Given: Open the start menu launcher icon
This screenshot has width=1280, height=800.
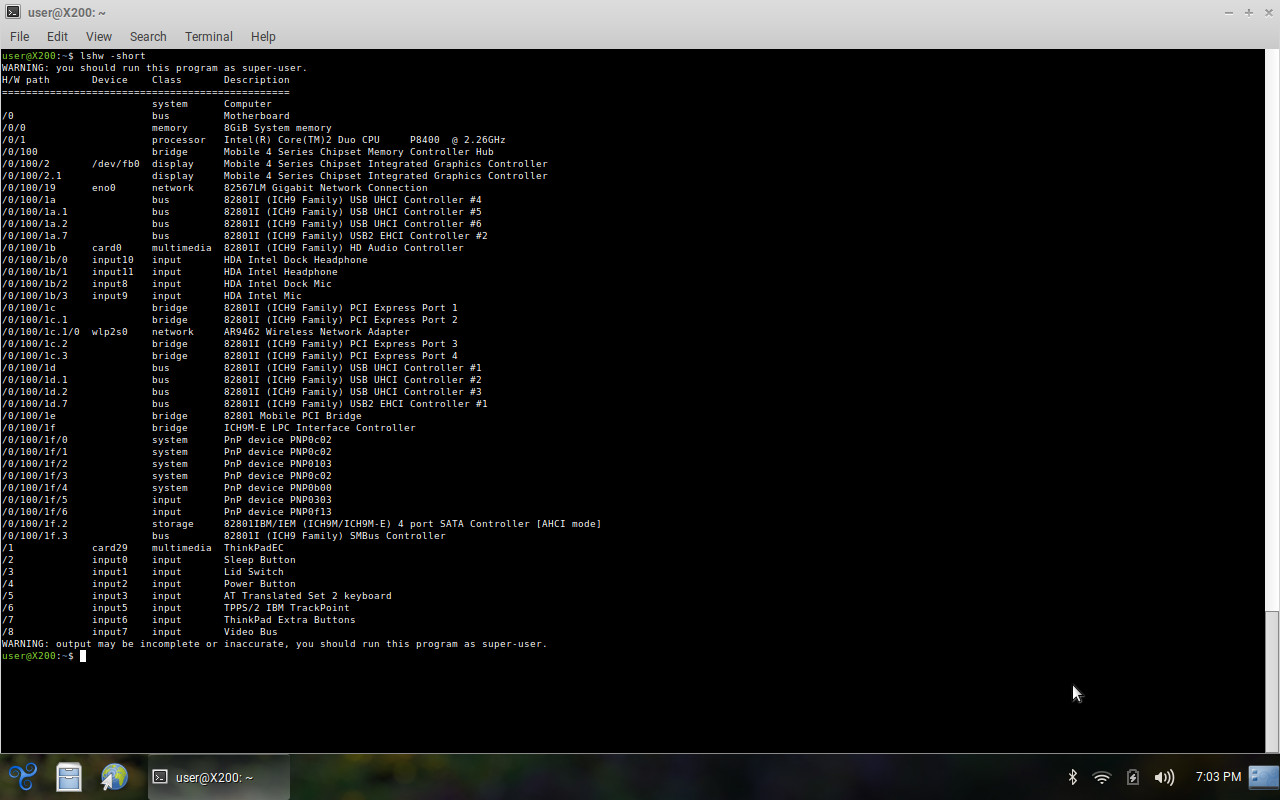Looking at the screenshot, I should (23, 776).
